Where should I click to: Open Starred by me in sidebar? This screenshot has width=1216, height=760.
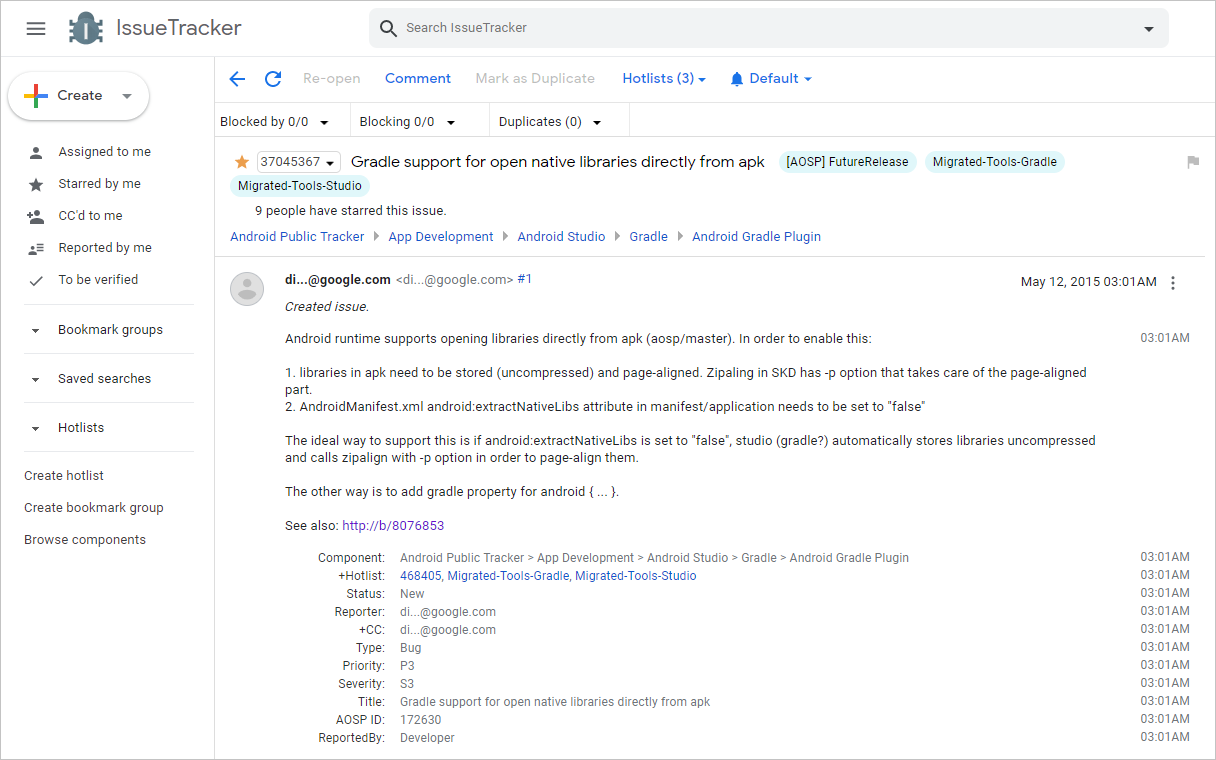tap(99, 184)
